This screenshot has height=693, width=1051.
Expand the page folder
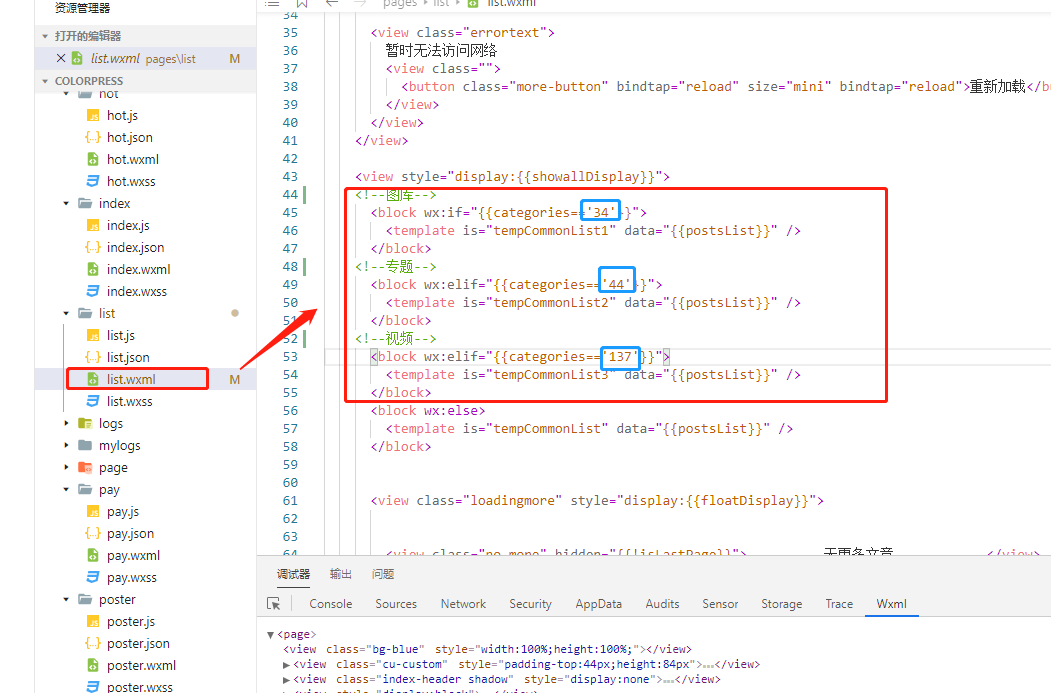tap(66, 468)
